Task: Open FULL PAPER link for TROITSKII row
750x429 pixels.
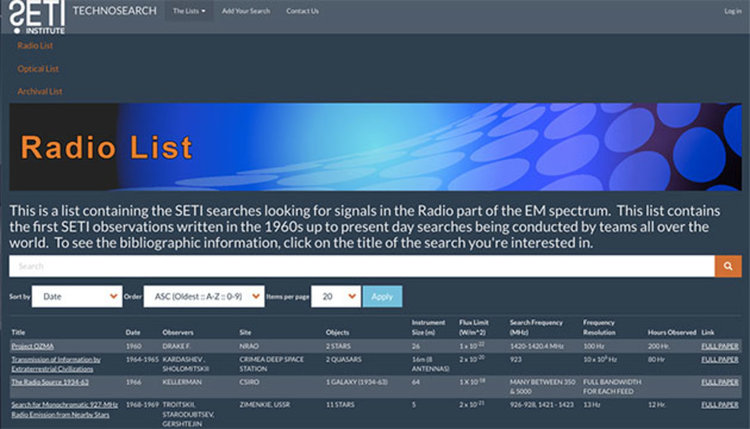Action: [720, 405]
